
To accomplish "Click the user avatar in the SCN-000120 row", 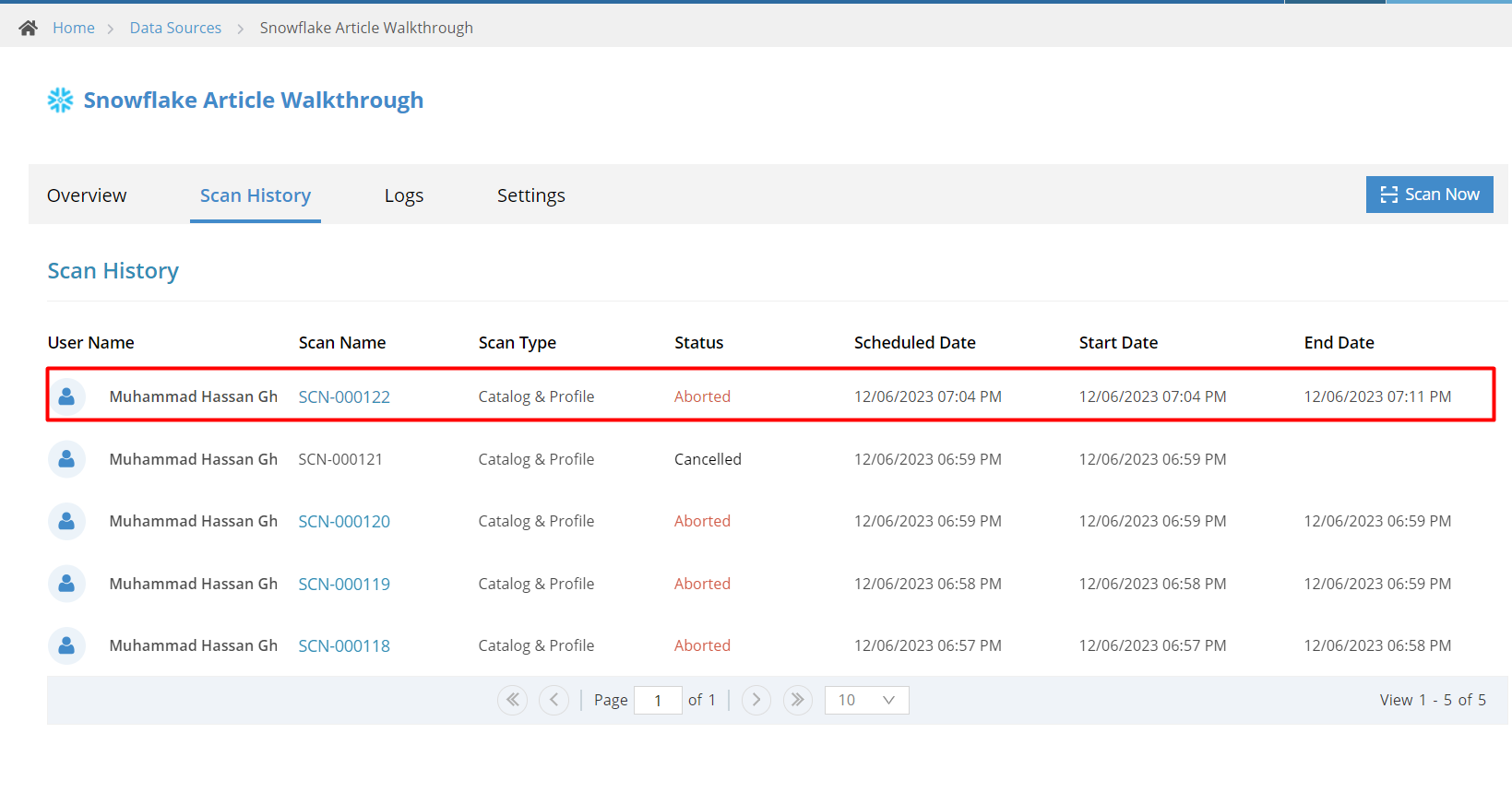I will coord(66,521).
